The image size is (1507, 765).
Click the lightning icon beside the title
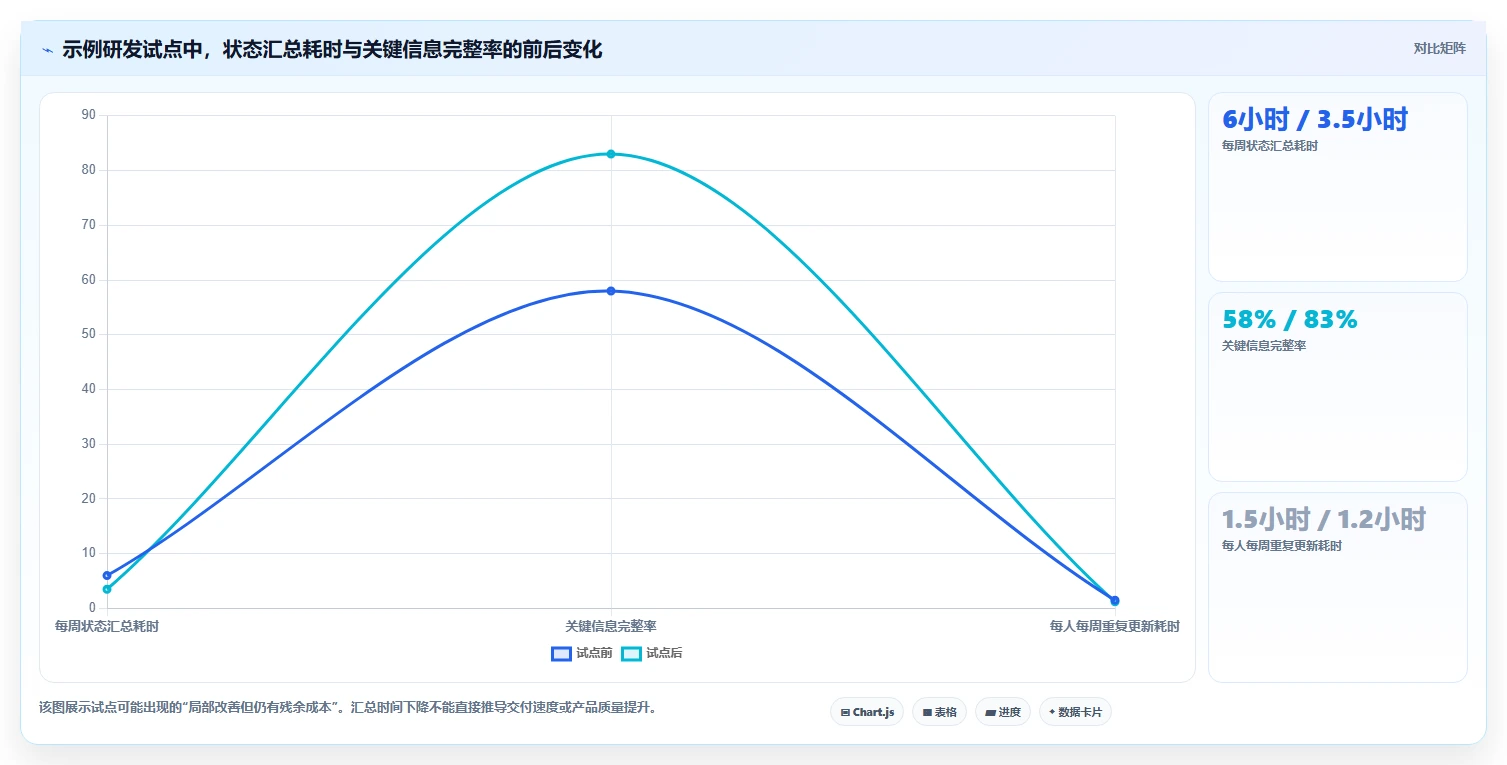pyautogui.click(x=47, y=50)
